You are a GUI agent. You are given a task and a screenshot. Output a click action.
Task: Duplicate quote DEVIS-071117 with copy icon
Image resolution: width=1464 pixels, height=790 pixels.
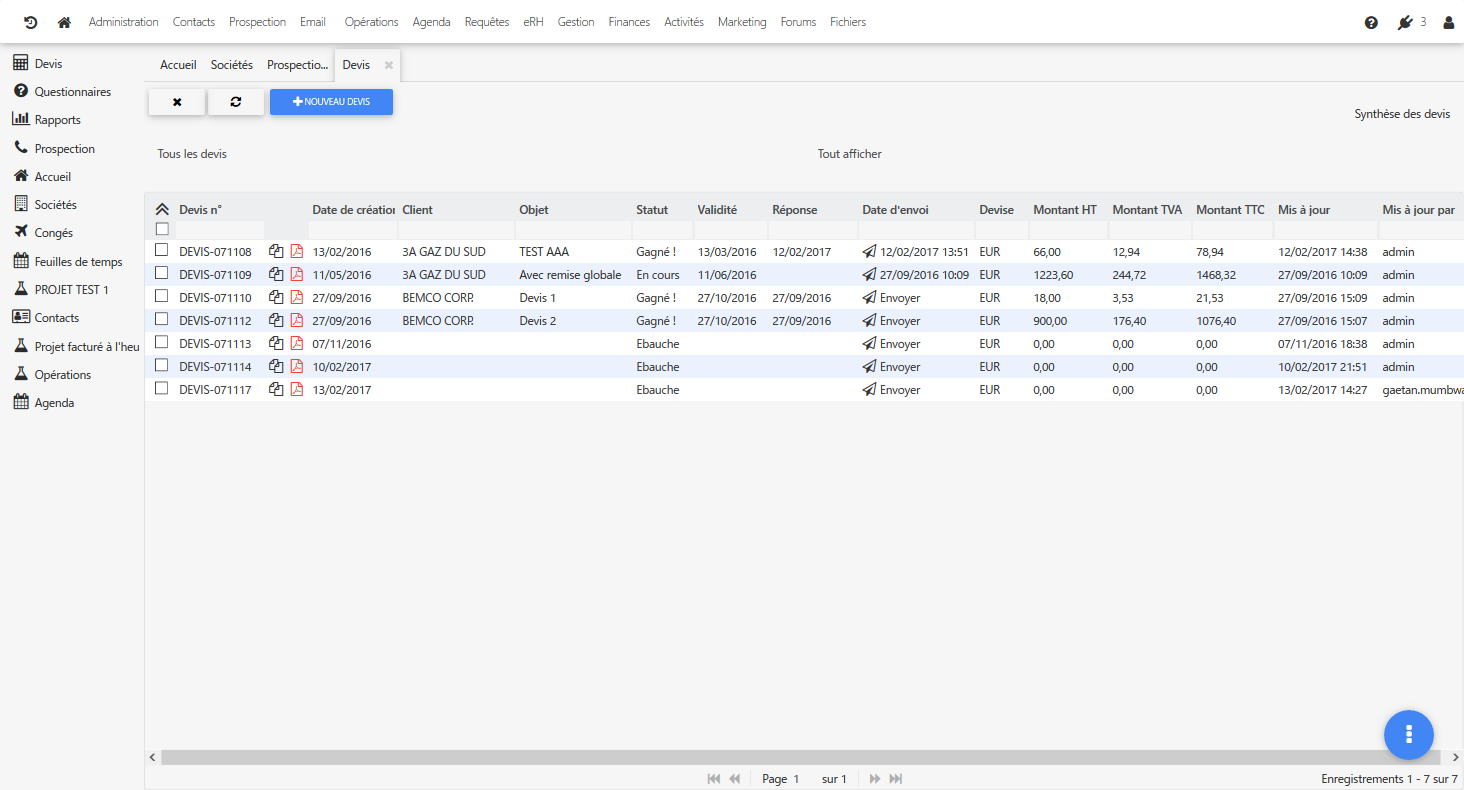click(x=276, y=389)
